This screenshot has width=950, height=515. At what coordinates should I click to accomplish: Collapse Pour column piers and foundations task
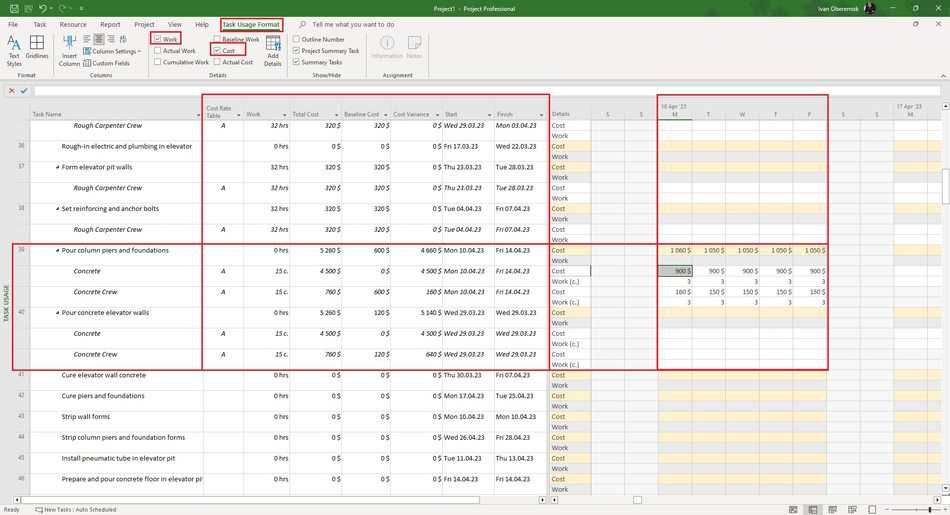(x=58, y=250)
